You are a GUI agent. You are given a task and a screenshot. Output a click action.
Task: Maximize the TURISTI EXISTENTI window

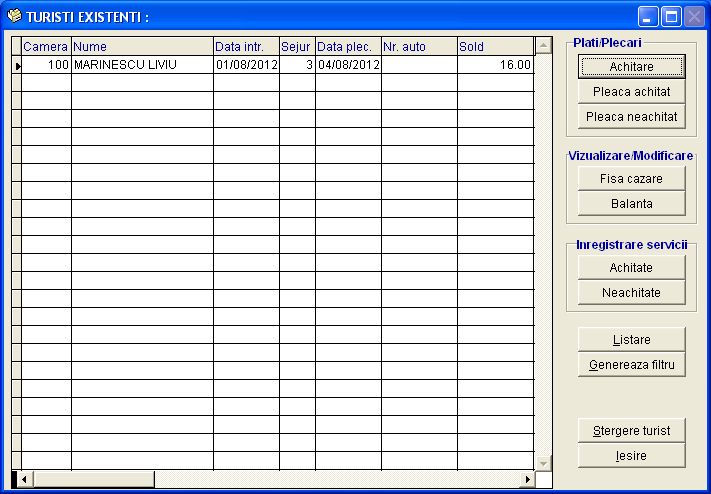coord(671,17)
